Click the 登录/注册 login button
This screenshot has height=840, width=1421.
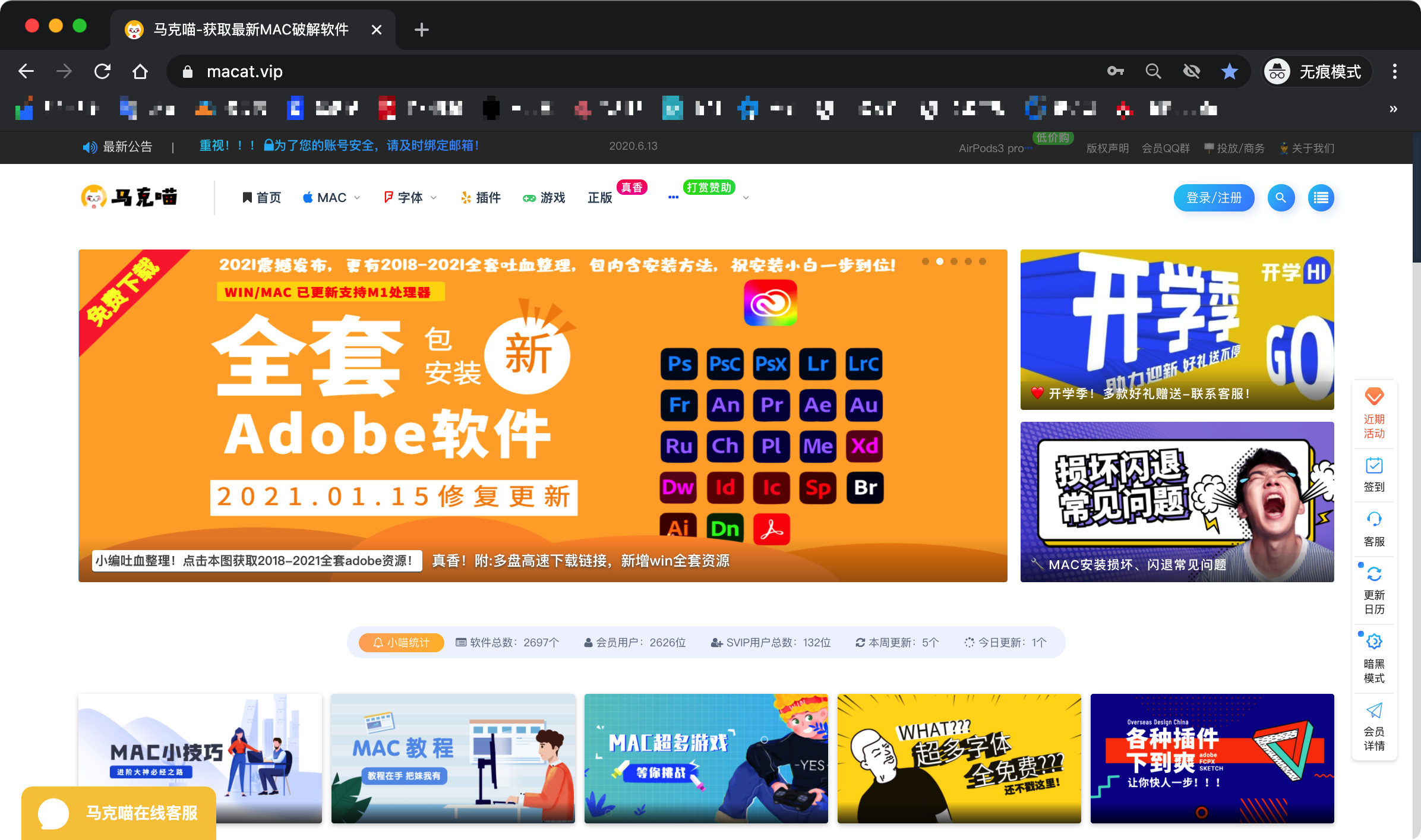pyautogui.click(x=1214, y=198)
